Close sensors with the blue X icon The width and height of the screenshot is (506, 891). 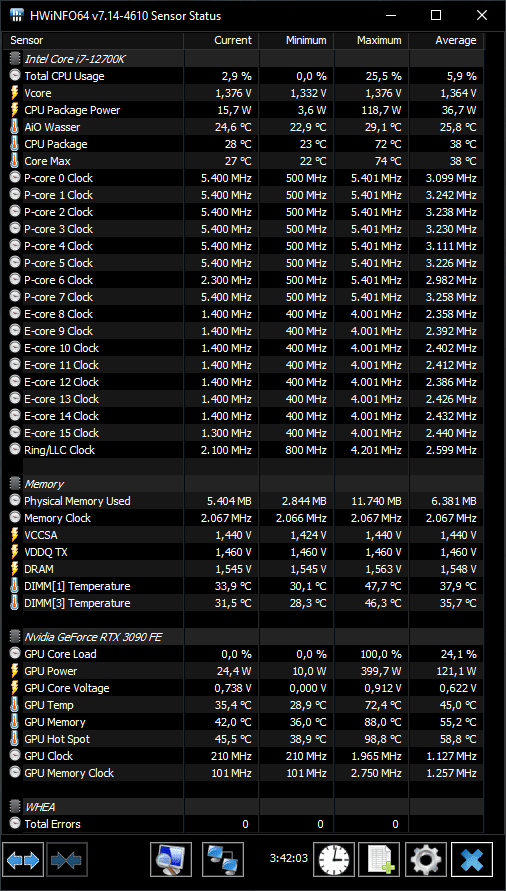coord(472,859)
